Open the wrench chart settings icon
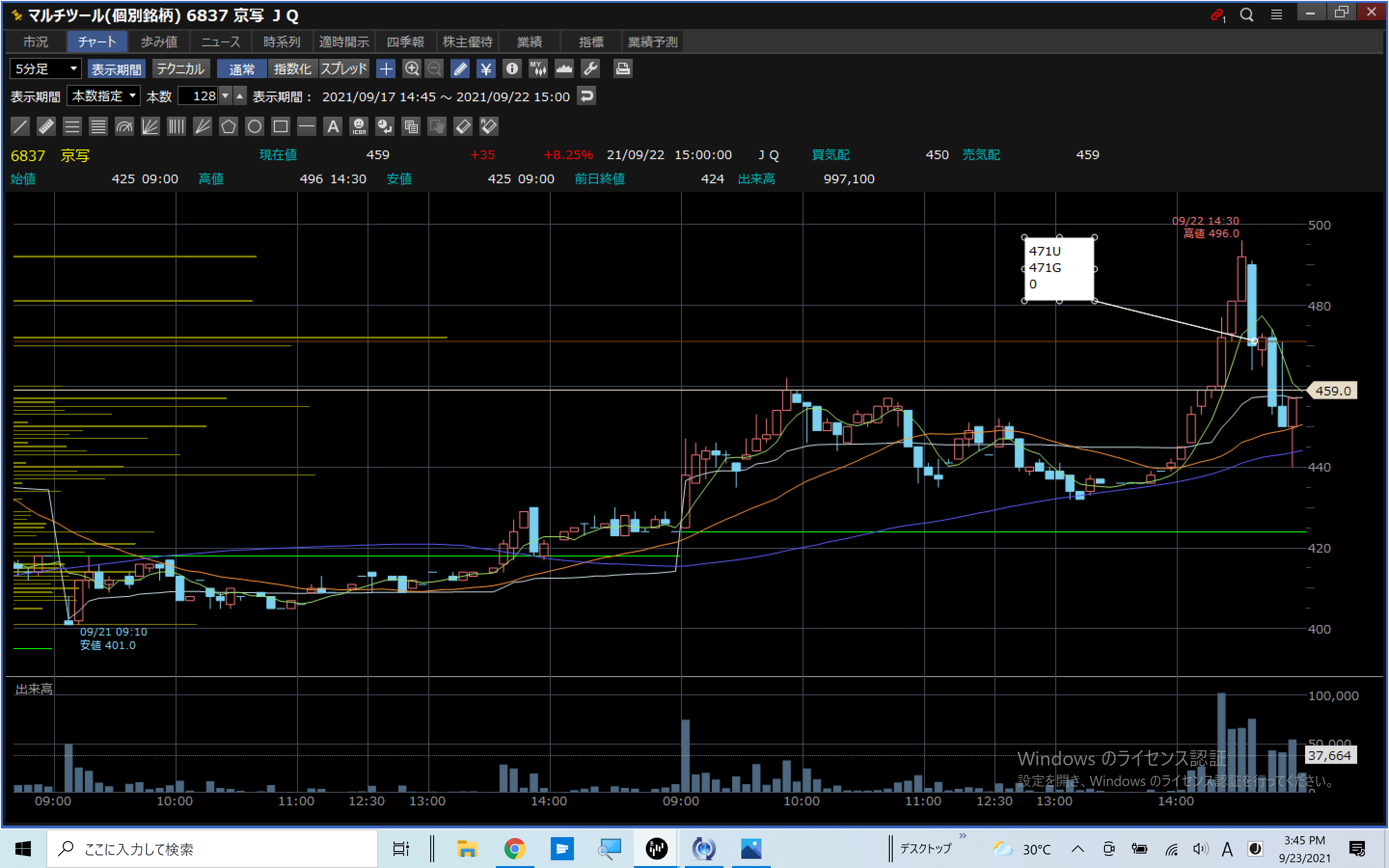1389x868 pixels. tap(590, 69)
